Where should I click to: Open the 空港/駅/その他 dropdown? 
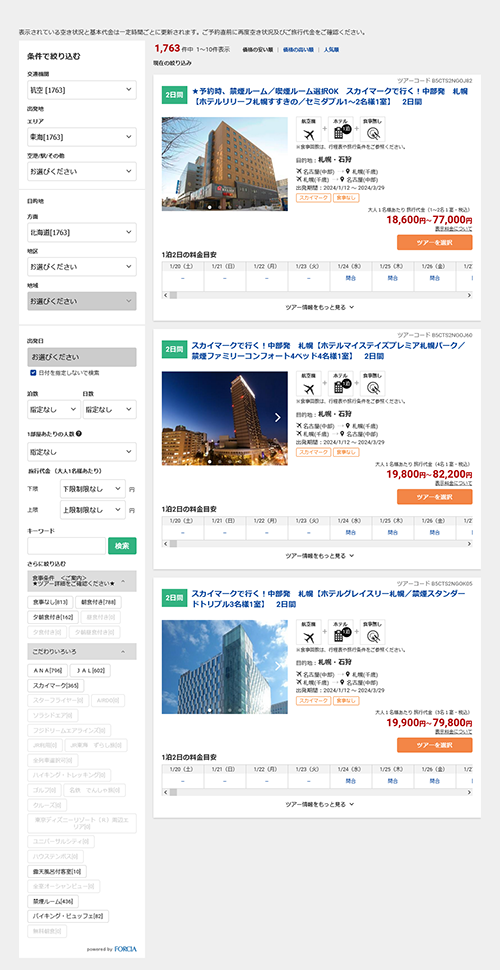point(82,171)
